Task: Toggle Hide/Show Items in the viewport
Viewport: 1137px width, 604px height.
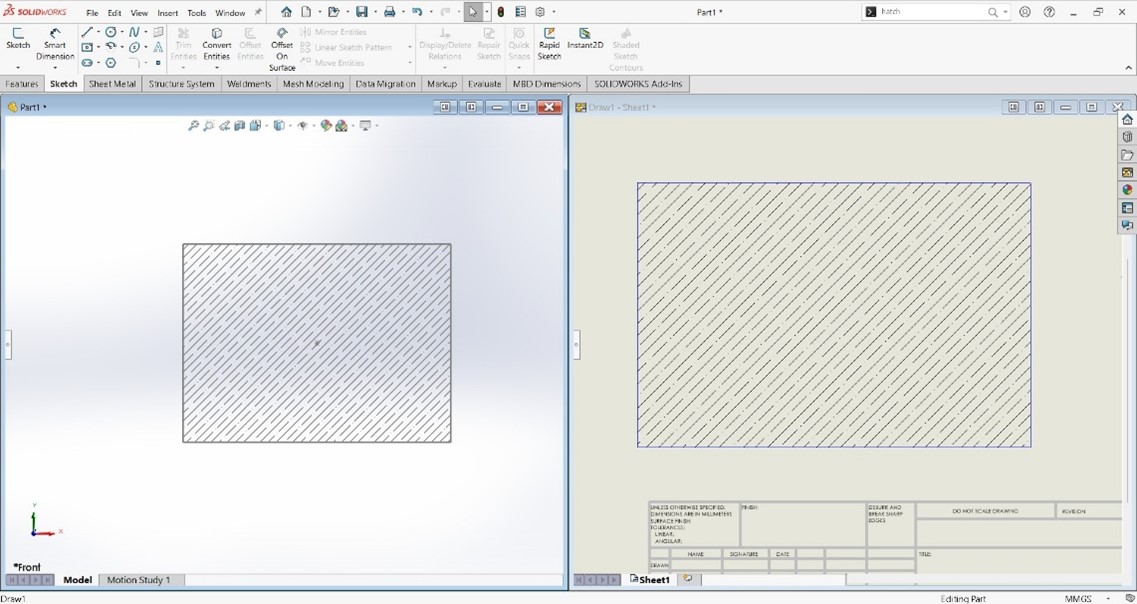Action: [x=303, y=125]
